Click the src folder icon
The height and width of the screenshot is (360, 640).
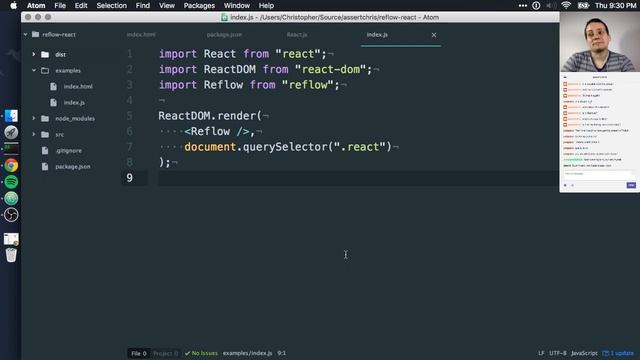(x=45, y=134)
